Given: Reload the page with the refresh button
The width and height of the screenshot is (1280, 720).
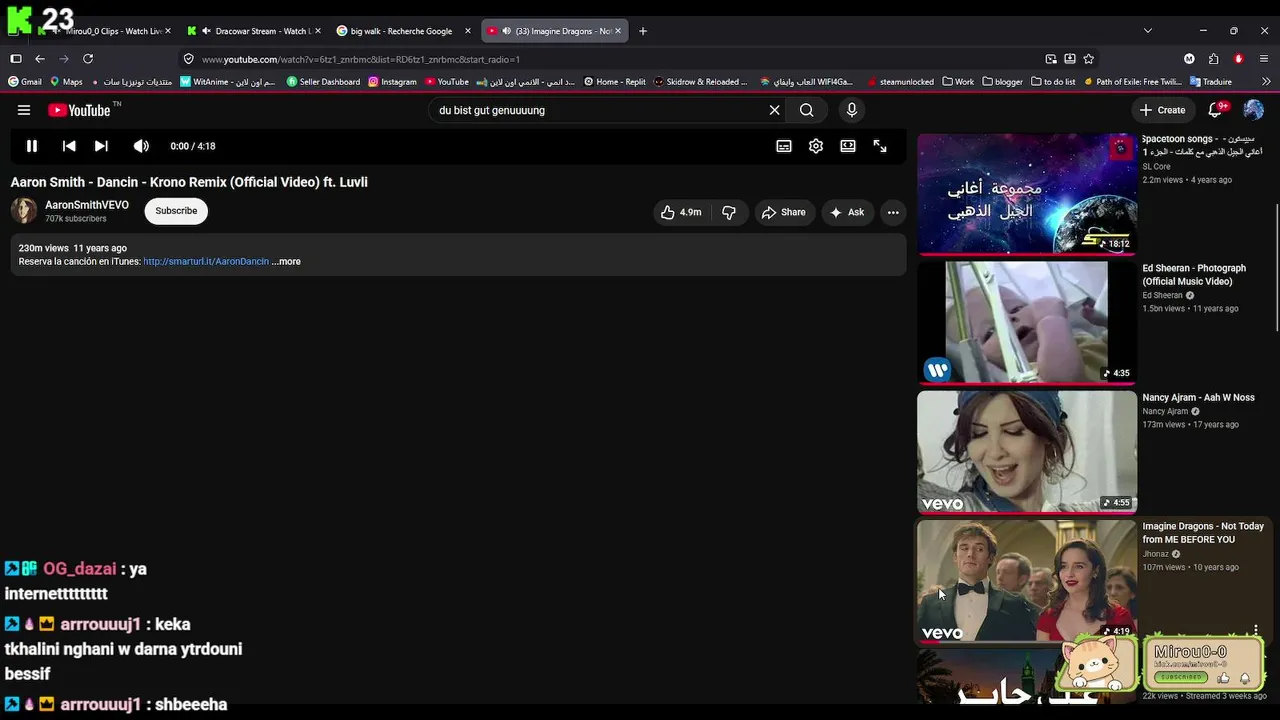Looking at the screenshot, I should click(88, 59).
